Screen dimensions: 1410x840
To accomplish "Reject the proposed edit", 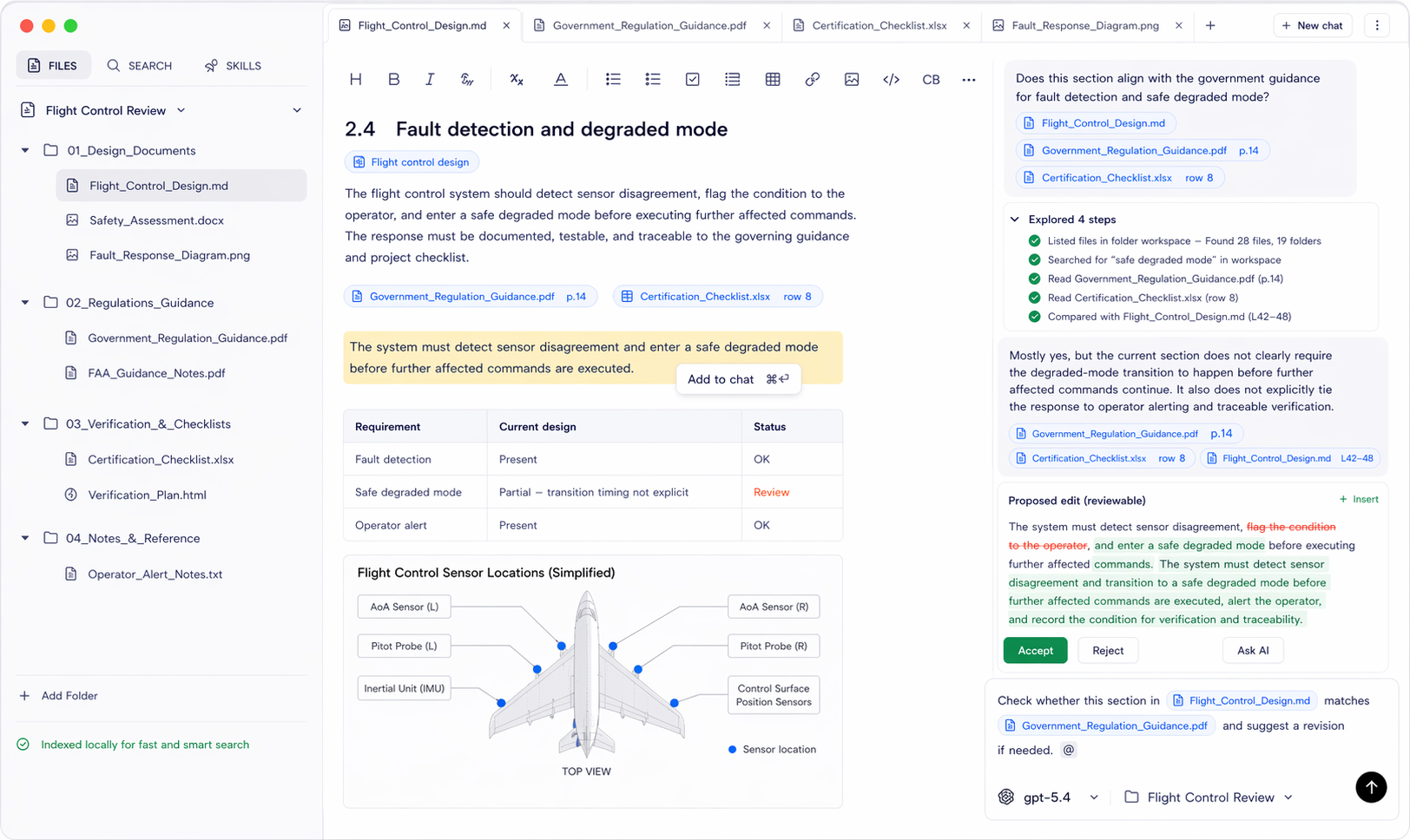I will (x=1107, y=650).
